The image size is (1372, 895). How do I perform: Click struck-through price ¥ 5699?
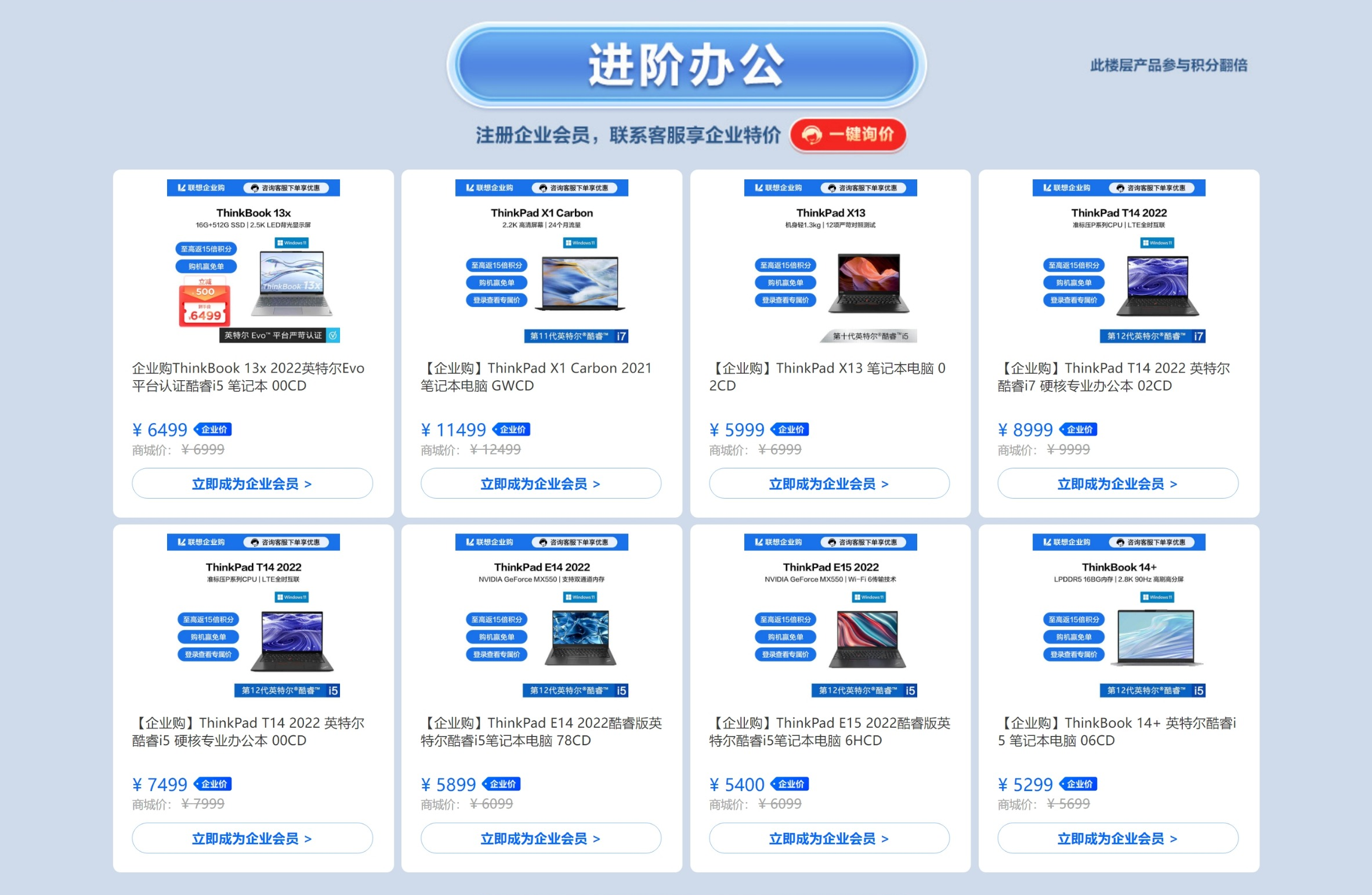point(1068,804)
